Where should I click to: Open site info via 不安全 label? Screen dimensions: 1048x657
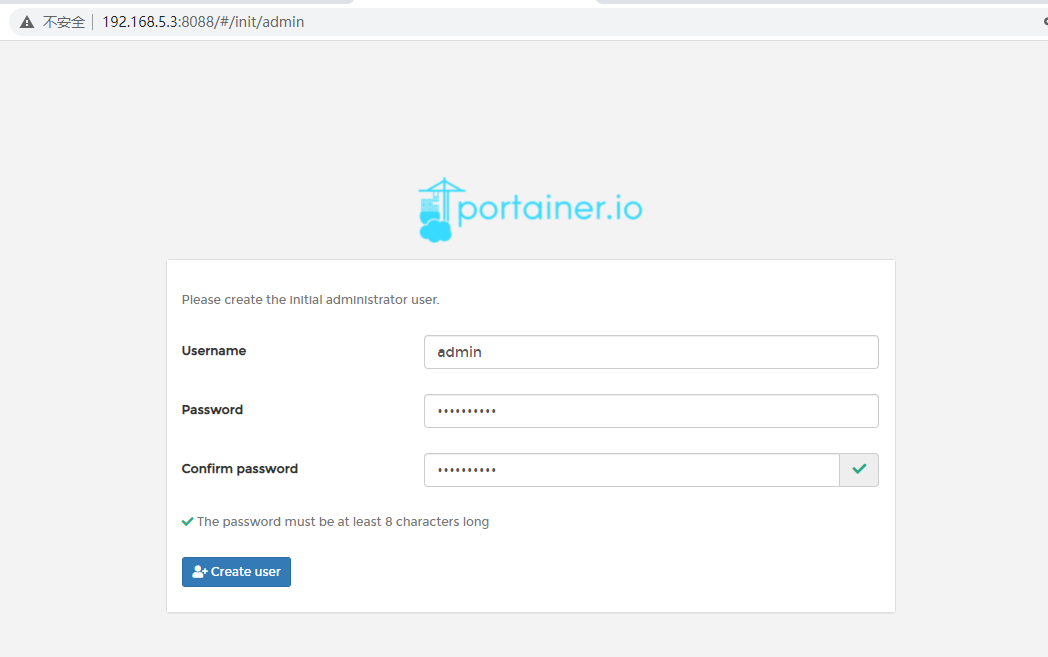click(x=64, y=22)
